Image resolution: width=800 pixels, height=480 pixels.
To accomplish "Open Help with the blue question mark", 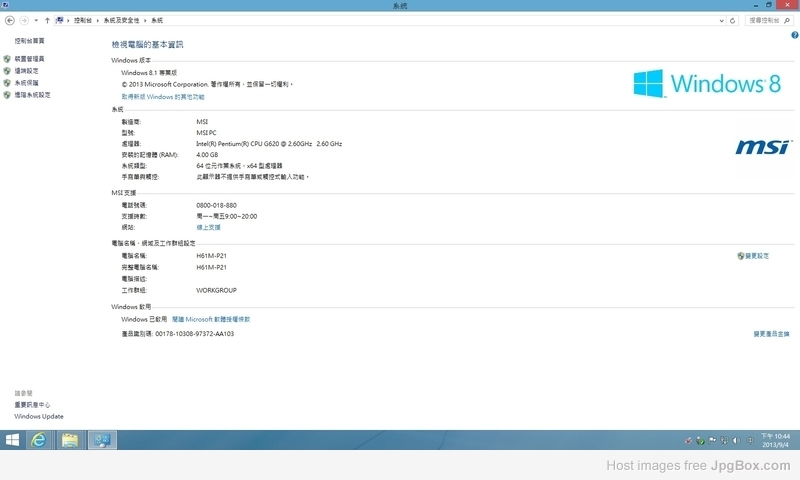I will (793, 34).
